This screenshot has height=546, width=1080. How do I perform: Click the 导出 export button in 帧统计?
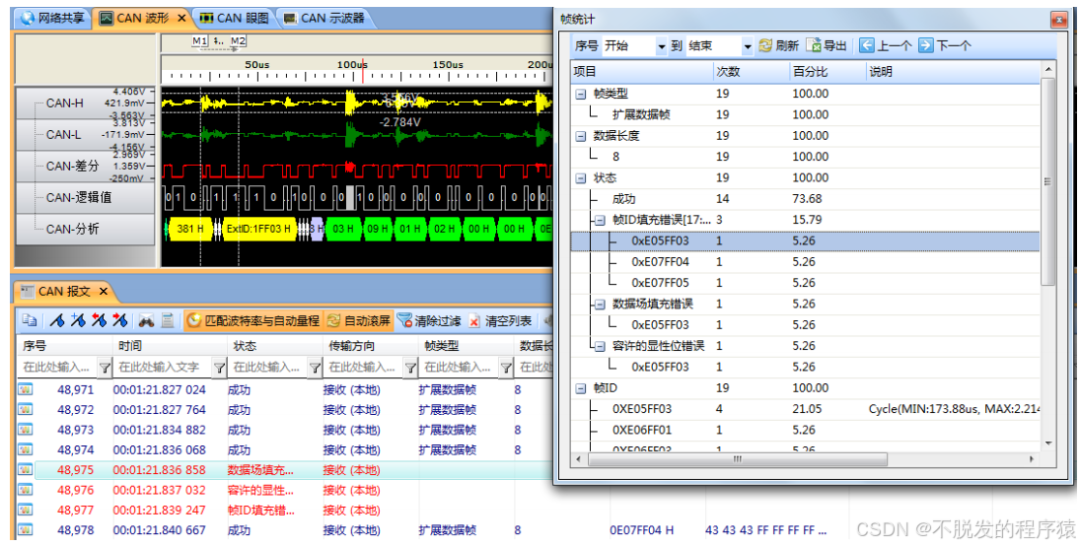(x=827, y=46)
